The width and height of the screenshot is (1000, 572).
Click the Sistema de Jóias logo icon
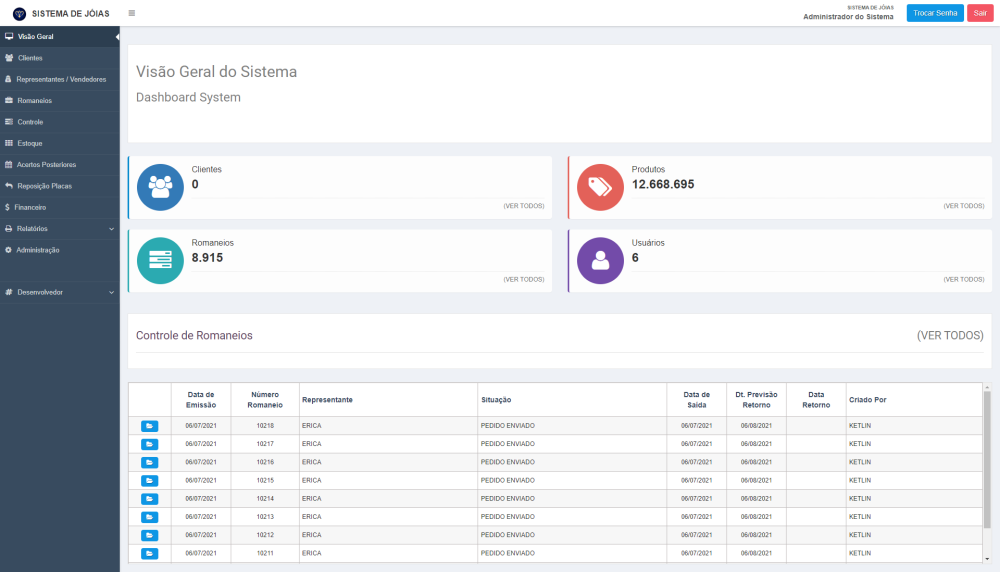coord(19,13)
